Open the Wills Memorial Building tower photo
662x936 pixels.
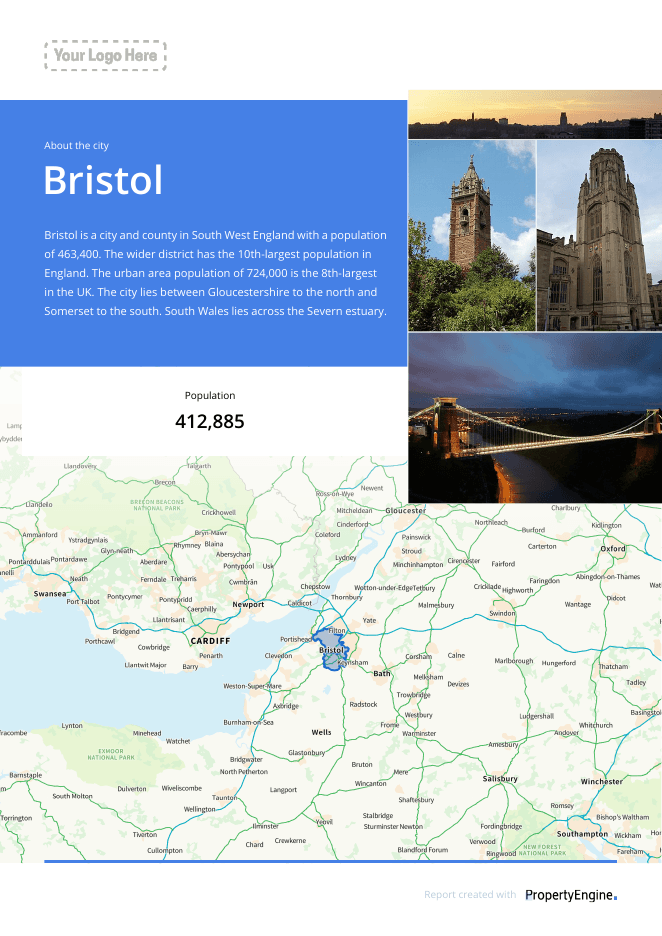click(x=599, y=235)
